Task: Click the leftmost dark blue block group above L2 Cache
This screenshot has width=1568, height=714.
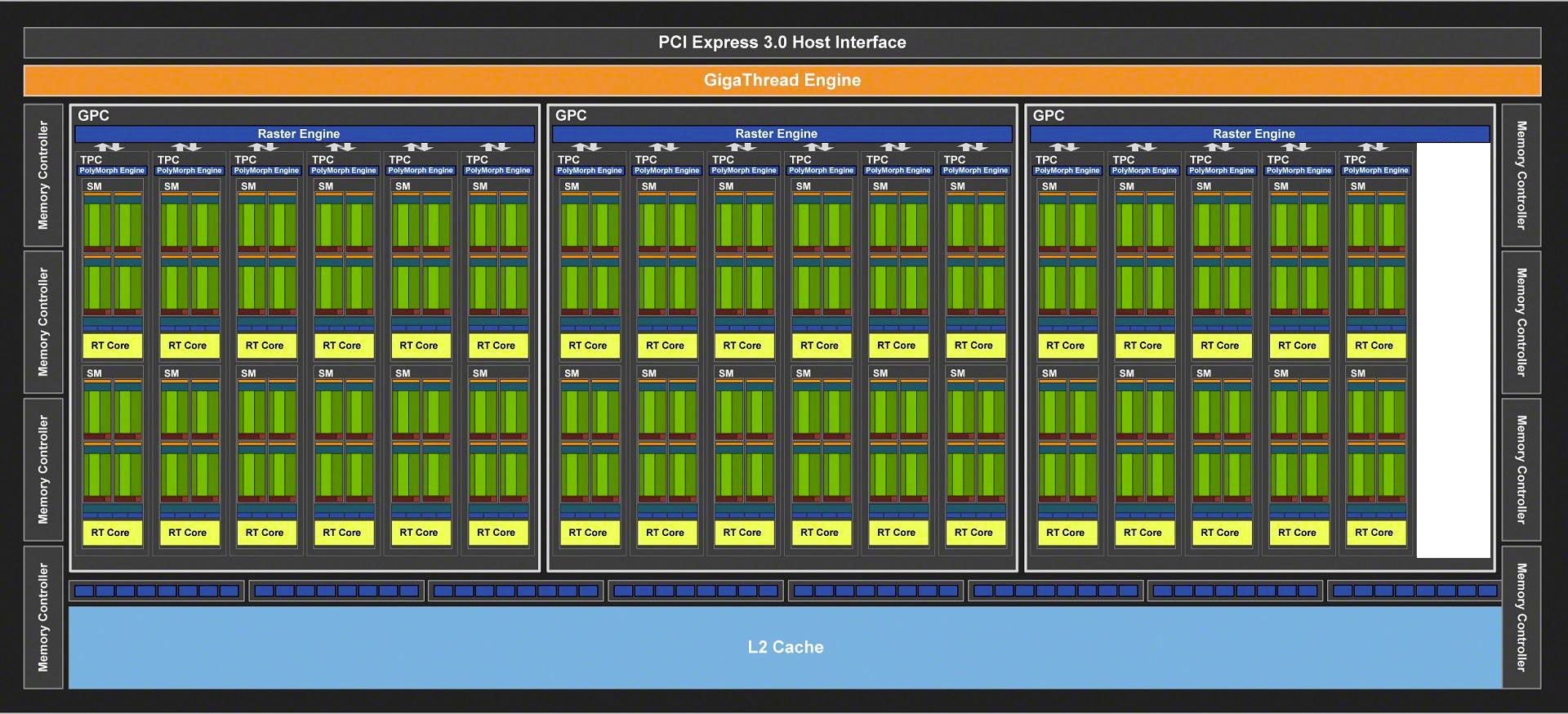Action: pyautogui.click(x=156, y=591)
